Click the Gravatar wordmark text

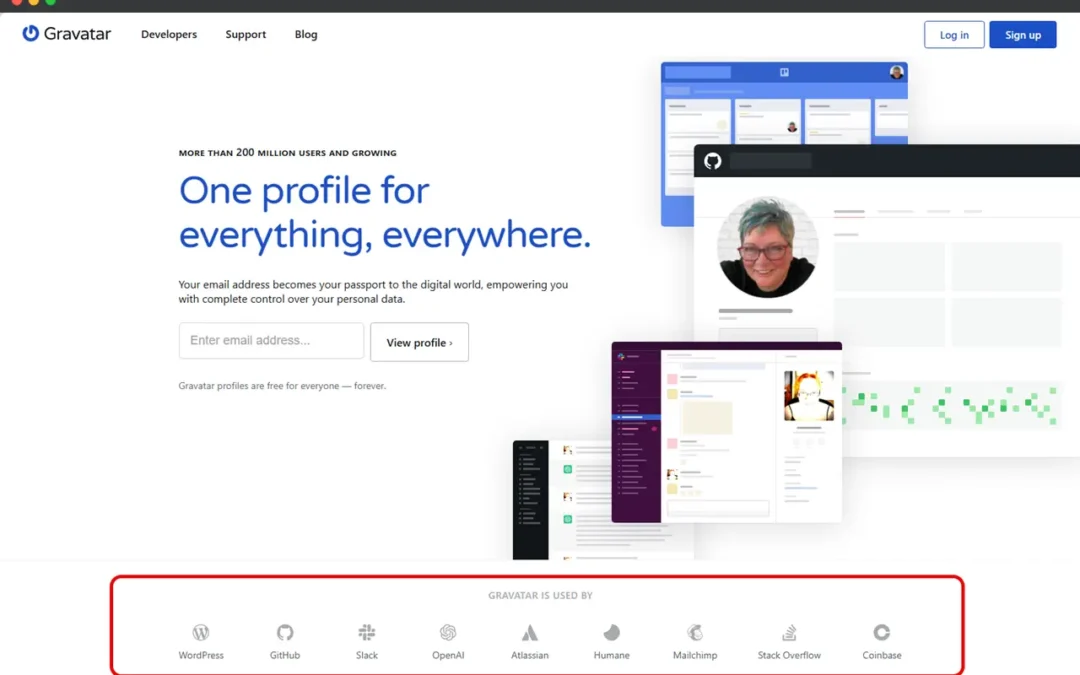[x=77, y=34]
